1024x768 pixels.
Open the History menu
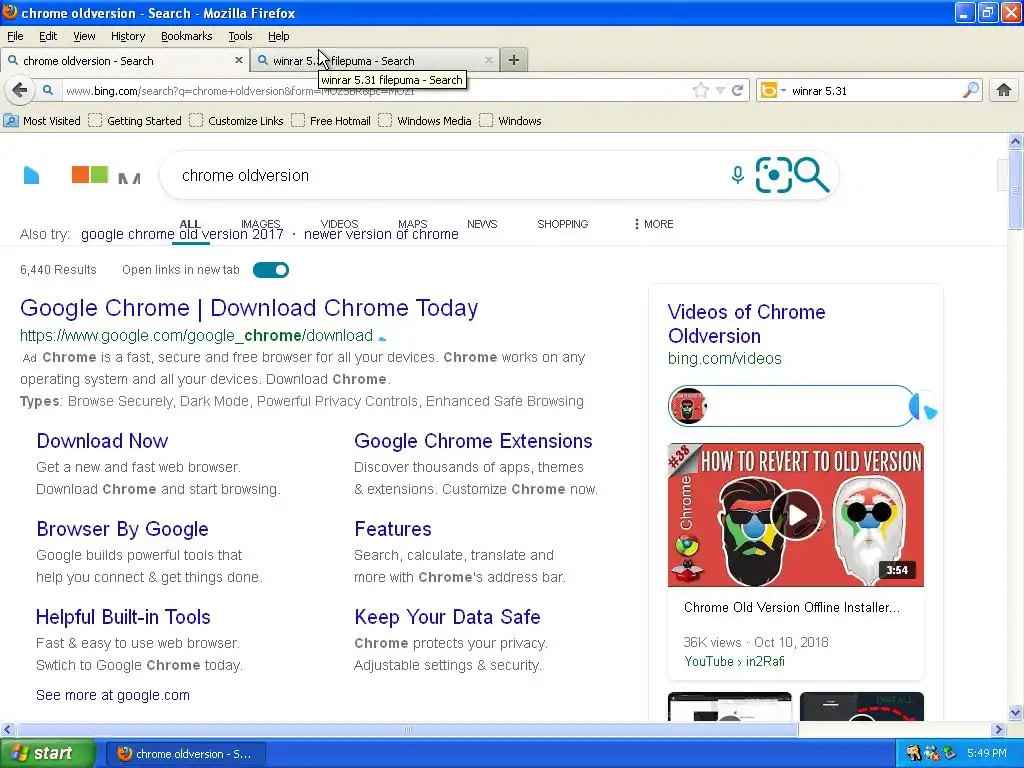tap(127, 36)
